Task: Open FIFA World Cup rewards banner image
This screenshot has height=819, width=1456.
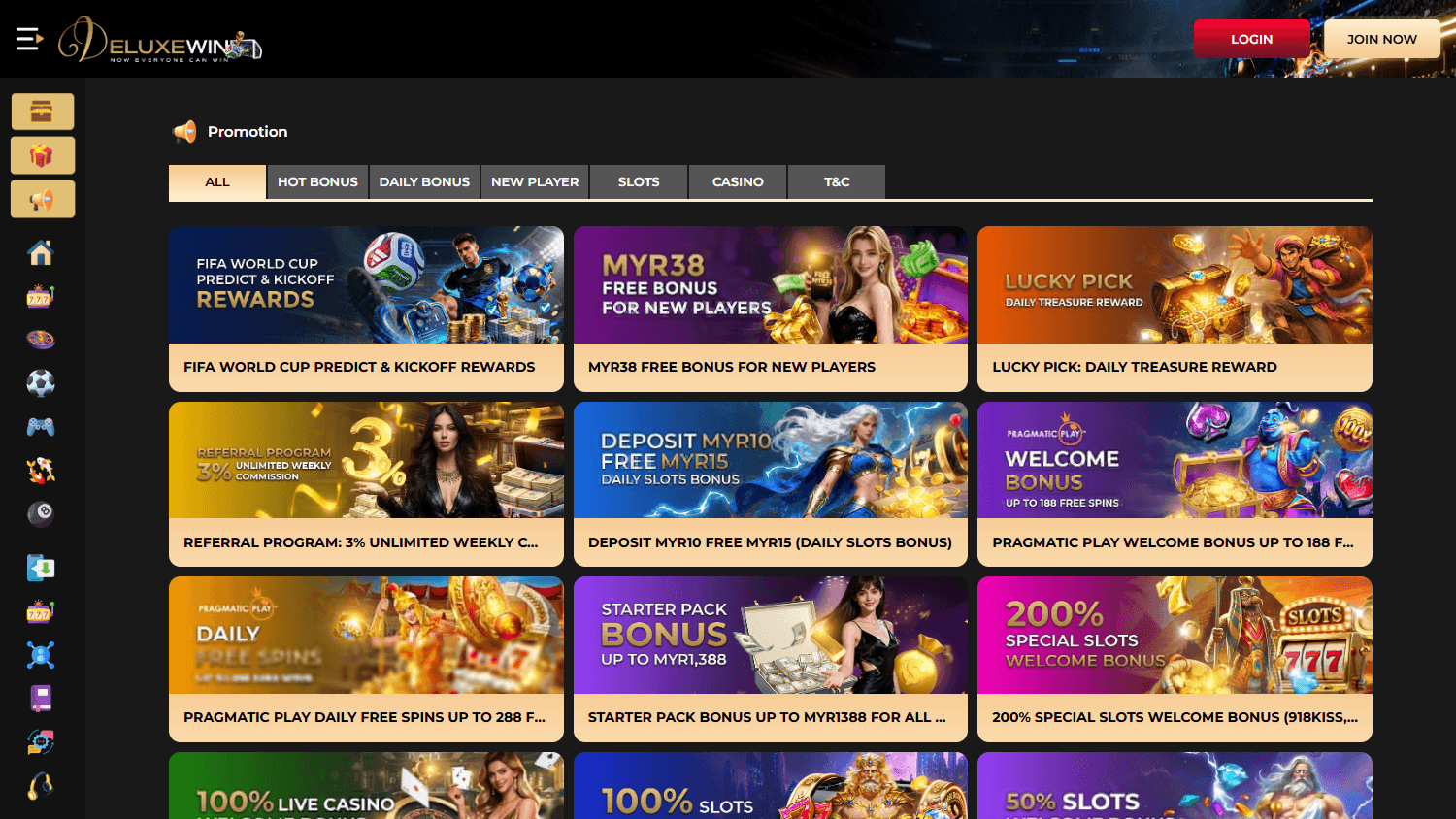Action: pos(366,284)
